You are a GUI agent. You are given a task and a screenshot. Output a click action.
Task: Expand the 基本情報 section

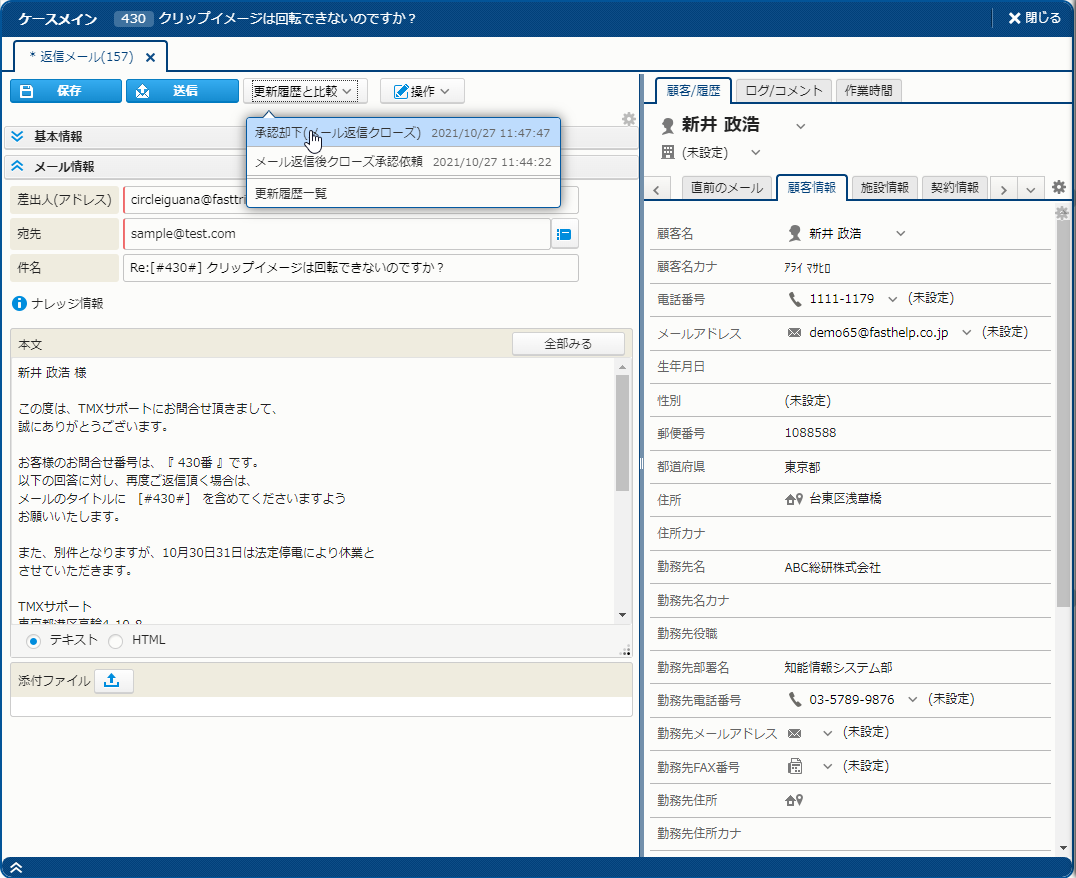17,137
